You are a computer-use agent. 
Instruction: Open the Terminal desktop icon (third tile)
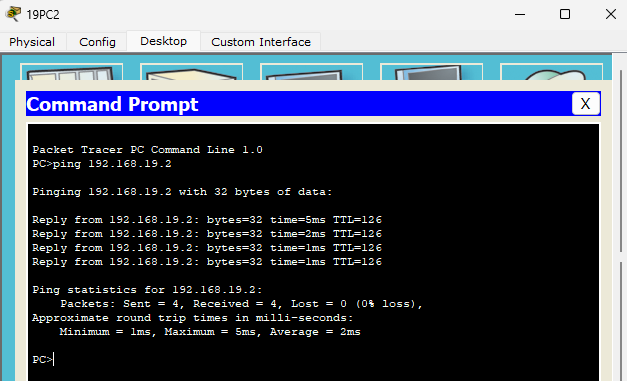coord(312,72)
